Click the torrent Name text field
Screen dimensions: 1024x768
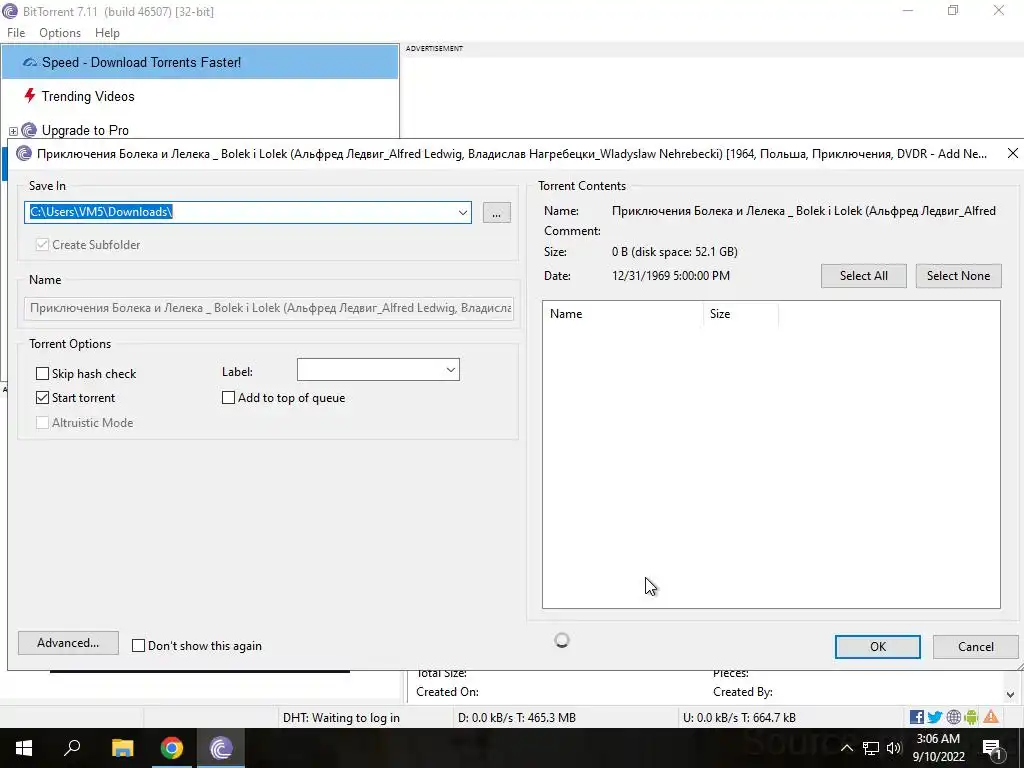(x=269, y=308)
